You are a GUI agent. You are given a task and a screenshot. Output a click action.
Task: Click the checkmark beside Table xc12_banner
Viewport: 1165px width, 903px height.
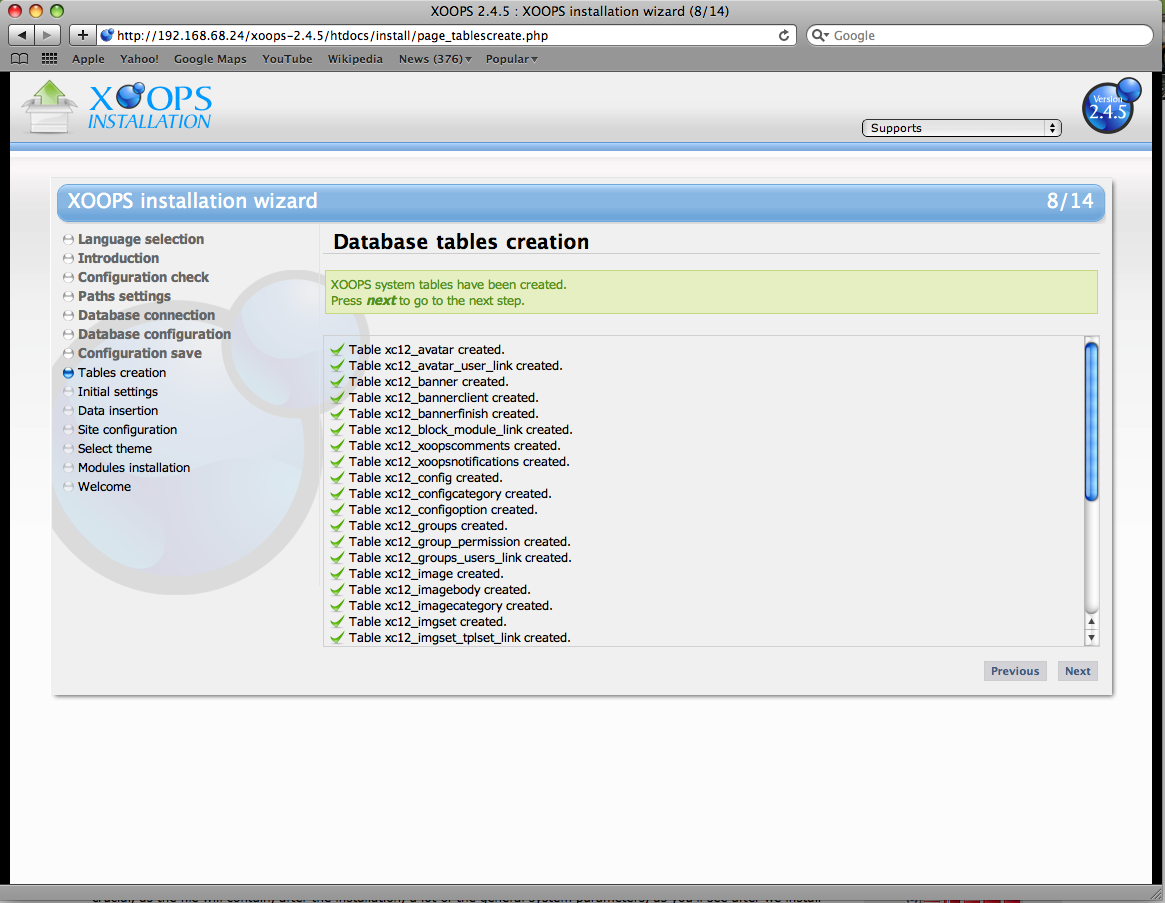coord(336,382)
